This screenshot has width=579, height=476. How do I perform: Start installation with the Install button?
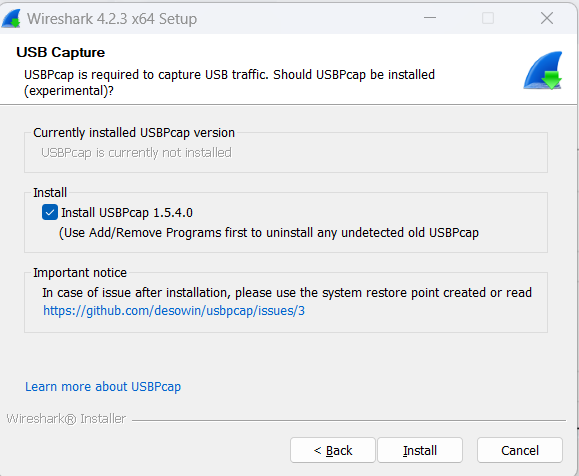pyautogui.click(x=420, y=450)
